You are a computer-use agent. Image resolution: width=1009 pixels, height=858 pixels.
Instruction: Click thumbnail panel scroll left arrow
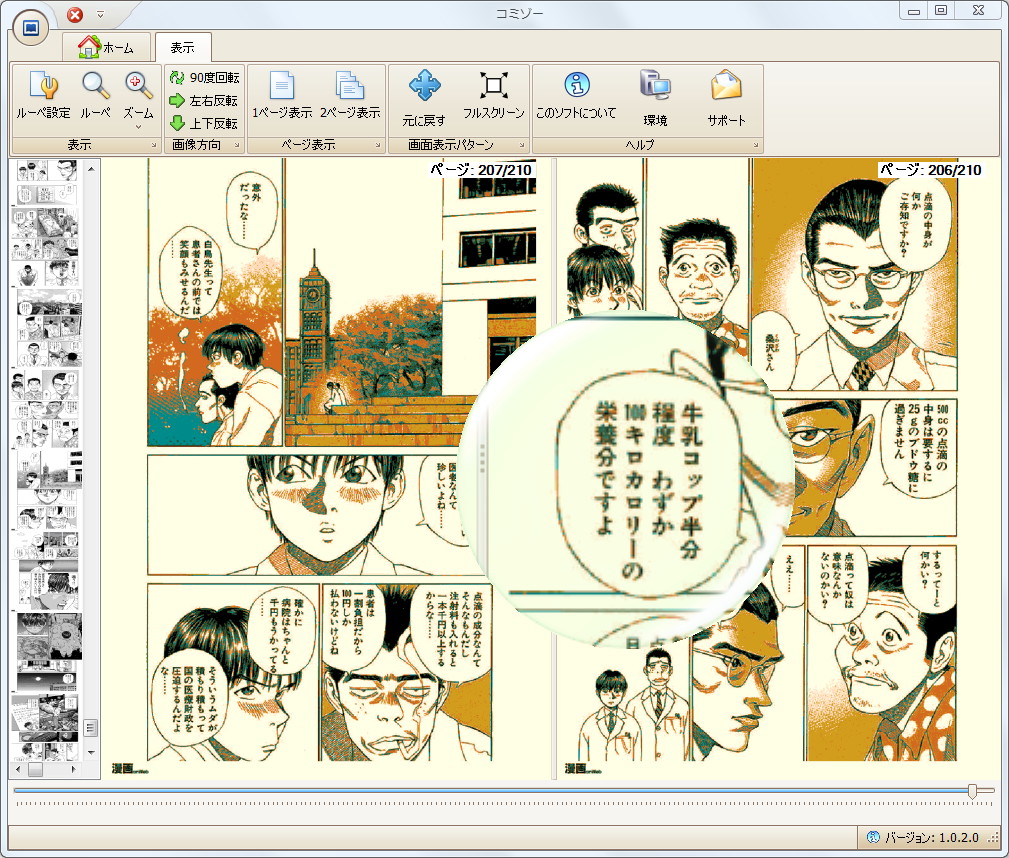click(x=17, y=769)
